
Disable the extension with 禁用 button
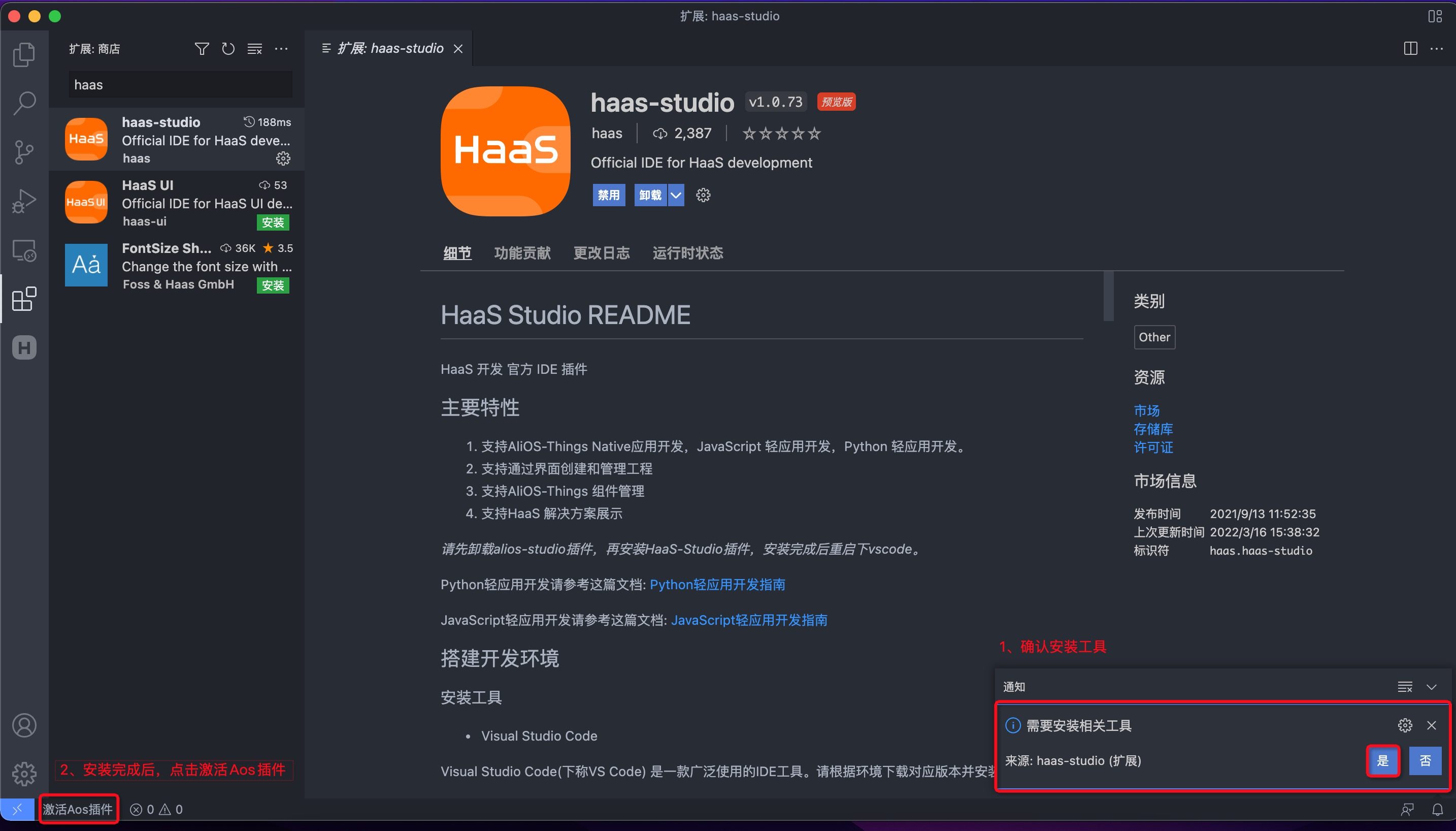pyautogui.click(x=609, y=195)
